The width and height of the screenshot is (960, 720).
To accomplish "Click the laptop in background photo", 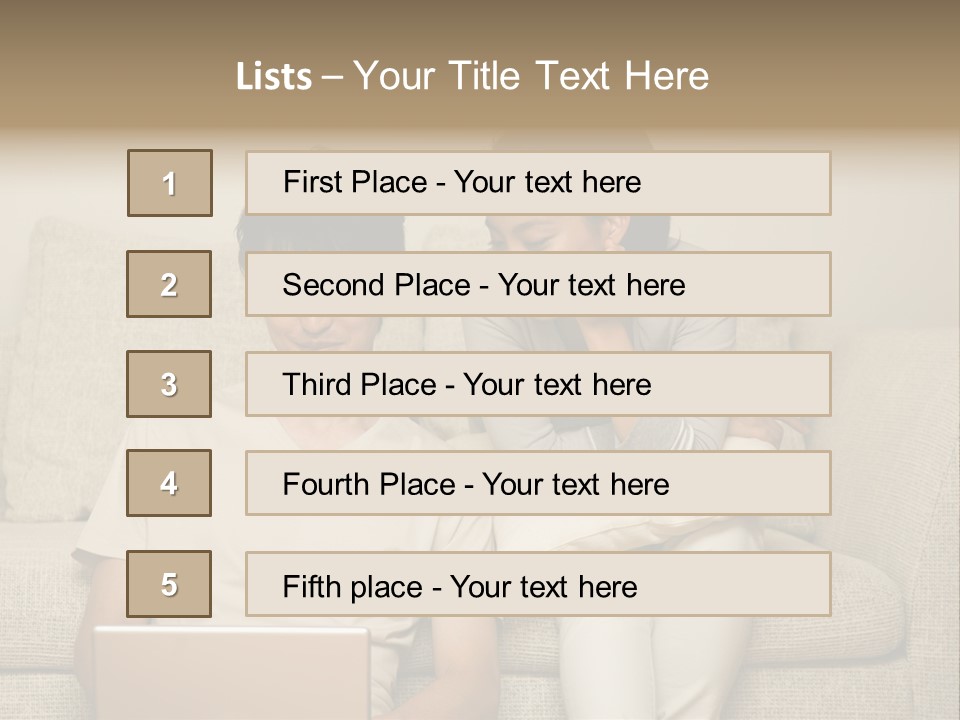I will pyautogui.click(x=231, y=672).
